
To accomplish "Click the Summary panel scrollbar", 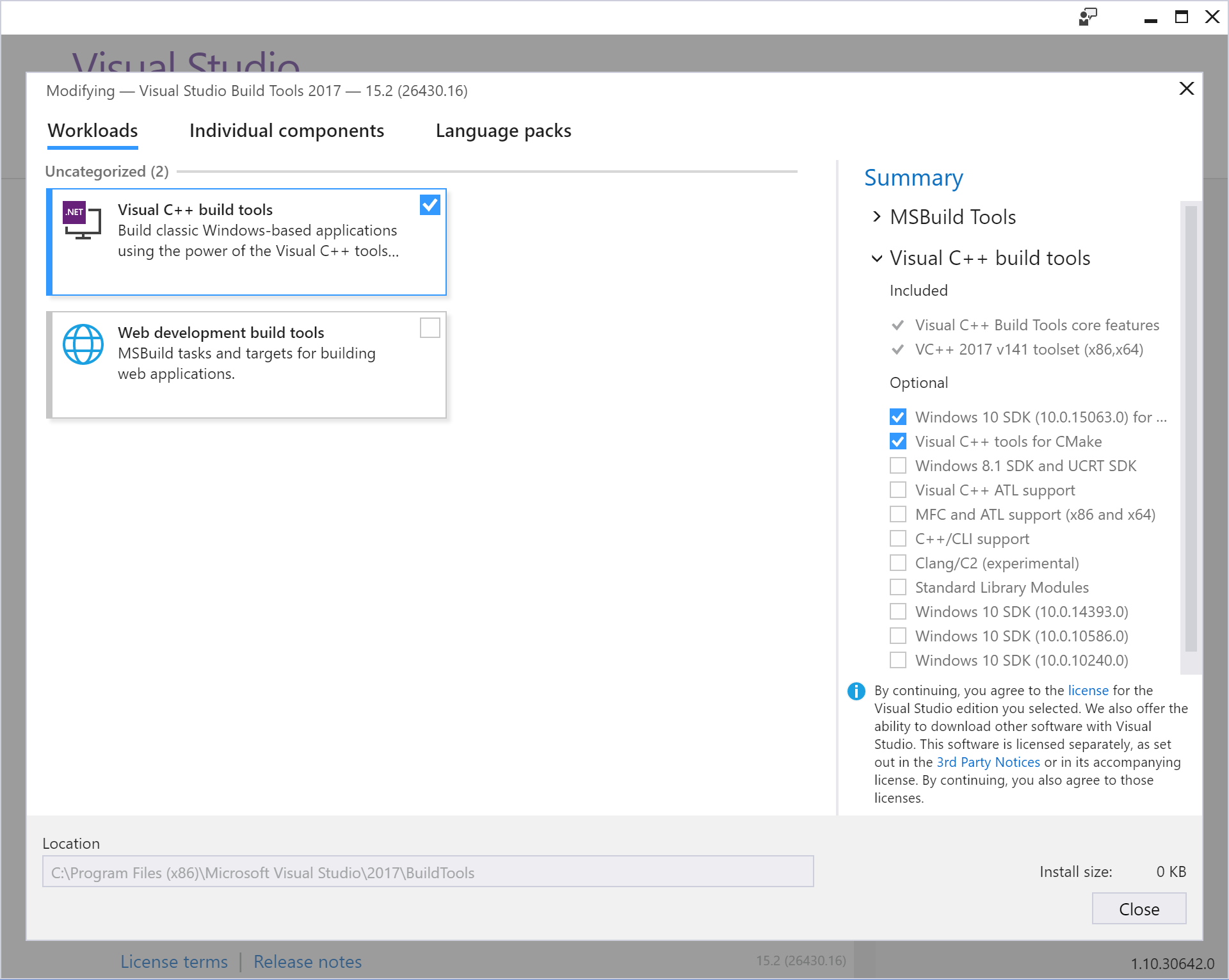I will (1191, 429).
